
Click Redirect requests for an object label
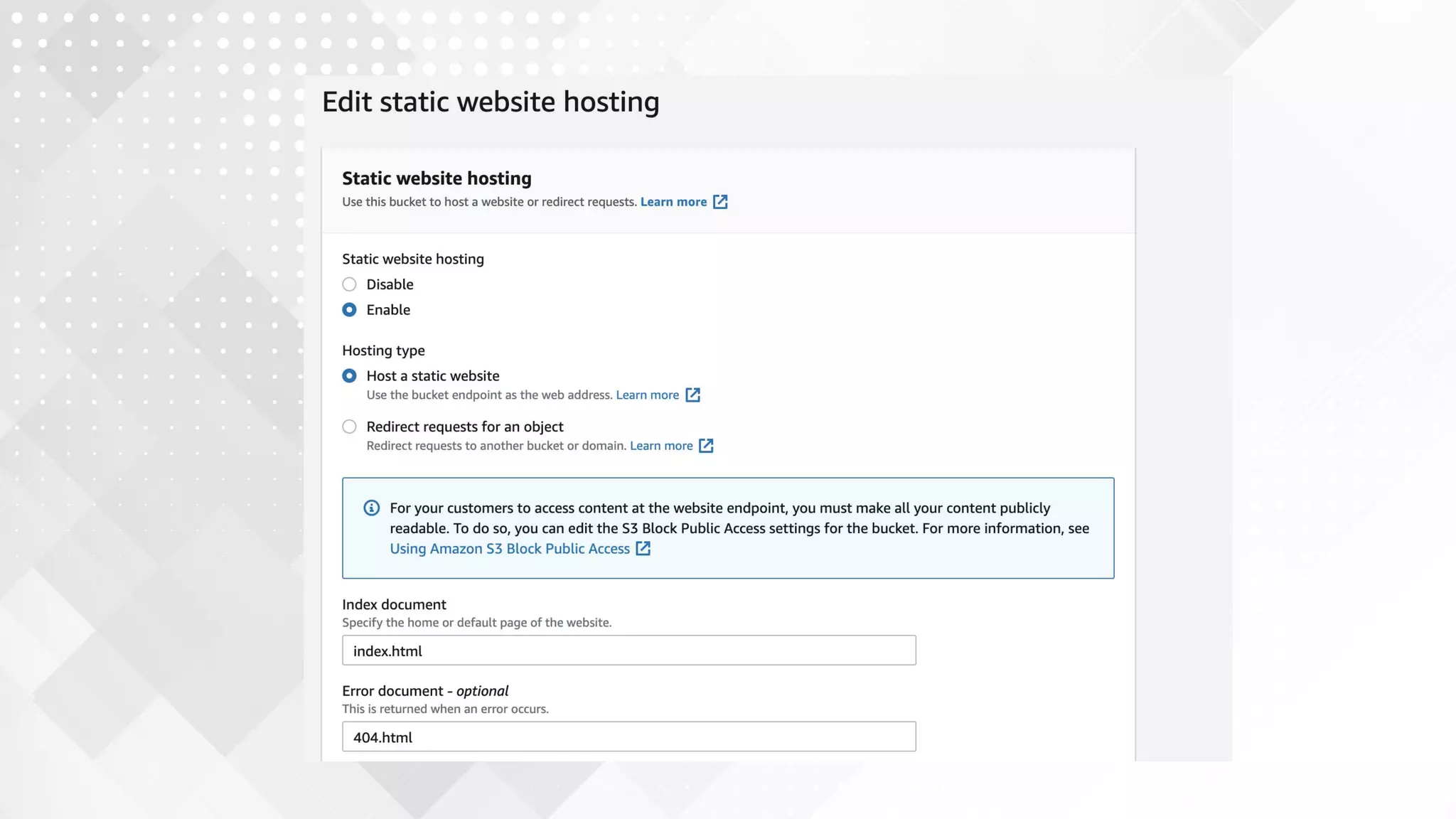(x=464, y=427)
